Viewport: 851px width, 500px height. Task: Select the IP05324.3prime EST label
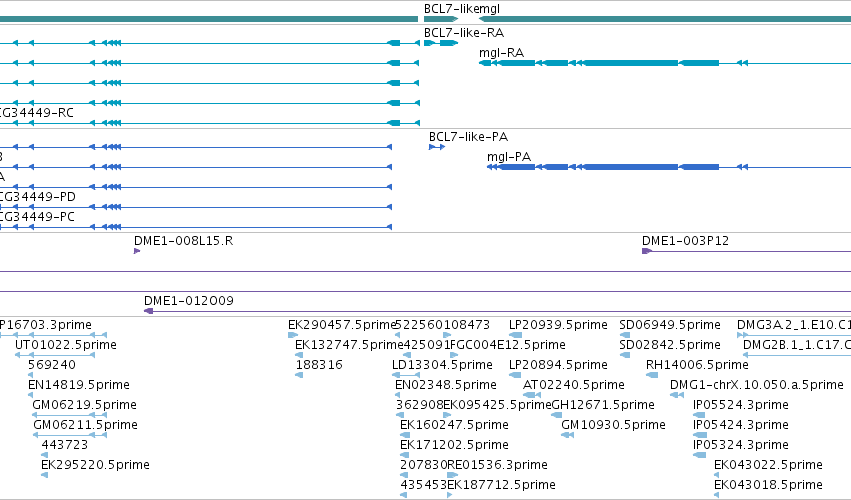point(741,445)
